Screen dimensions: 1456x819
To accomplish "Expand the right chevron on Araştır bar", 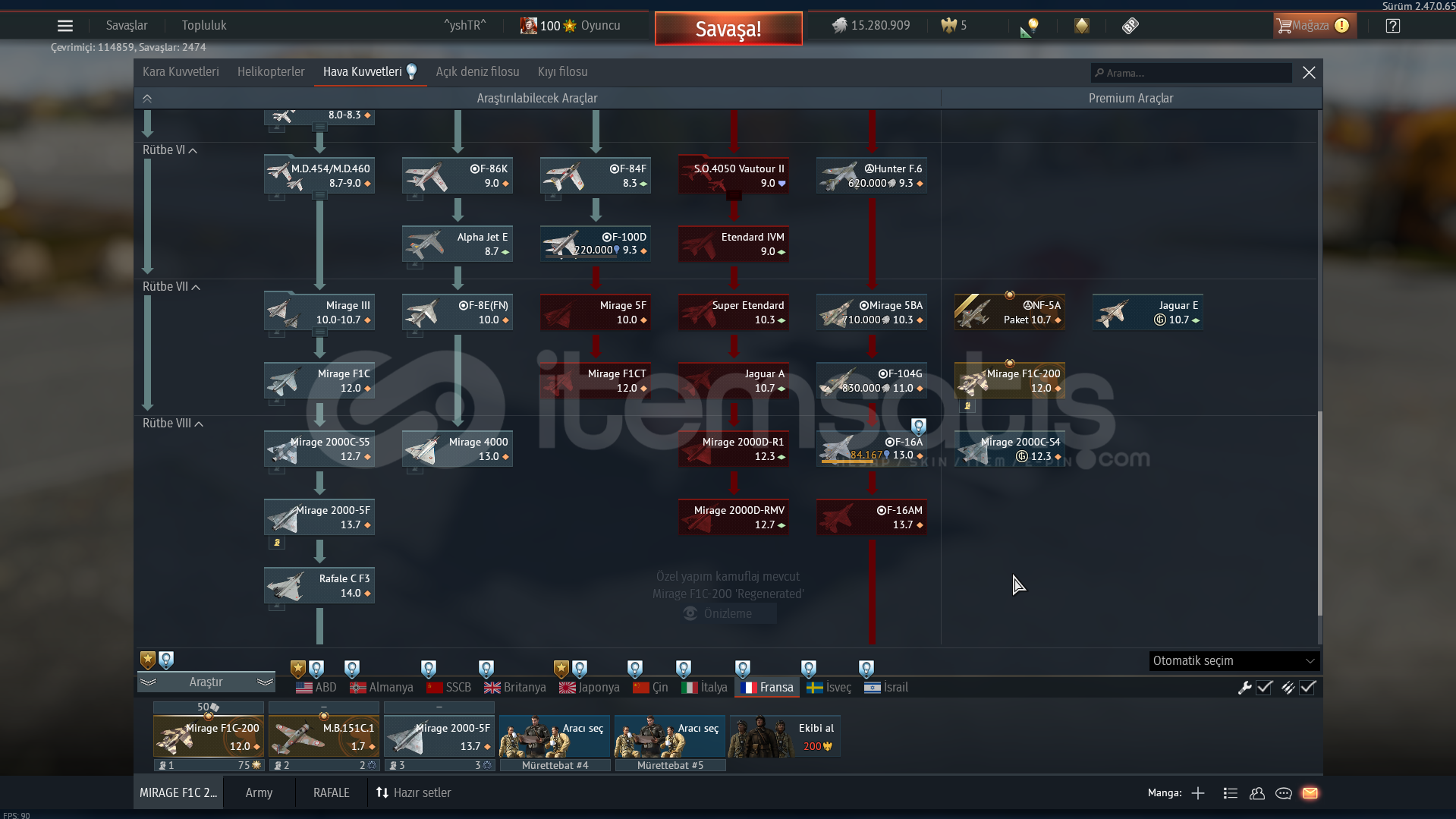I will coord(265,682).
